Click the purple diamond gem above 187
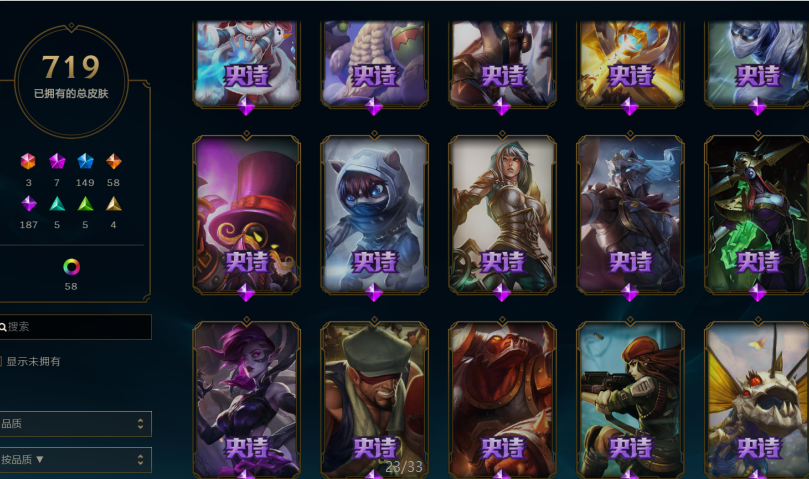Image resolution: width=809 pixels, height=479 pixels. point(28,203)
